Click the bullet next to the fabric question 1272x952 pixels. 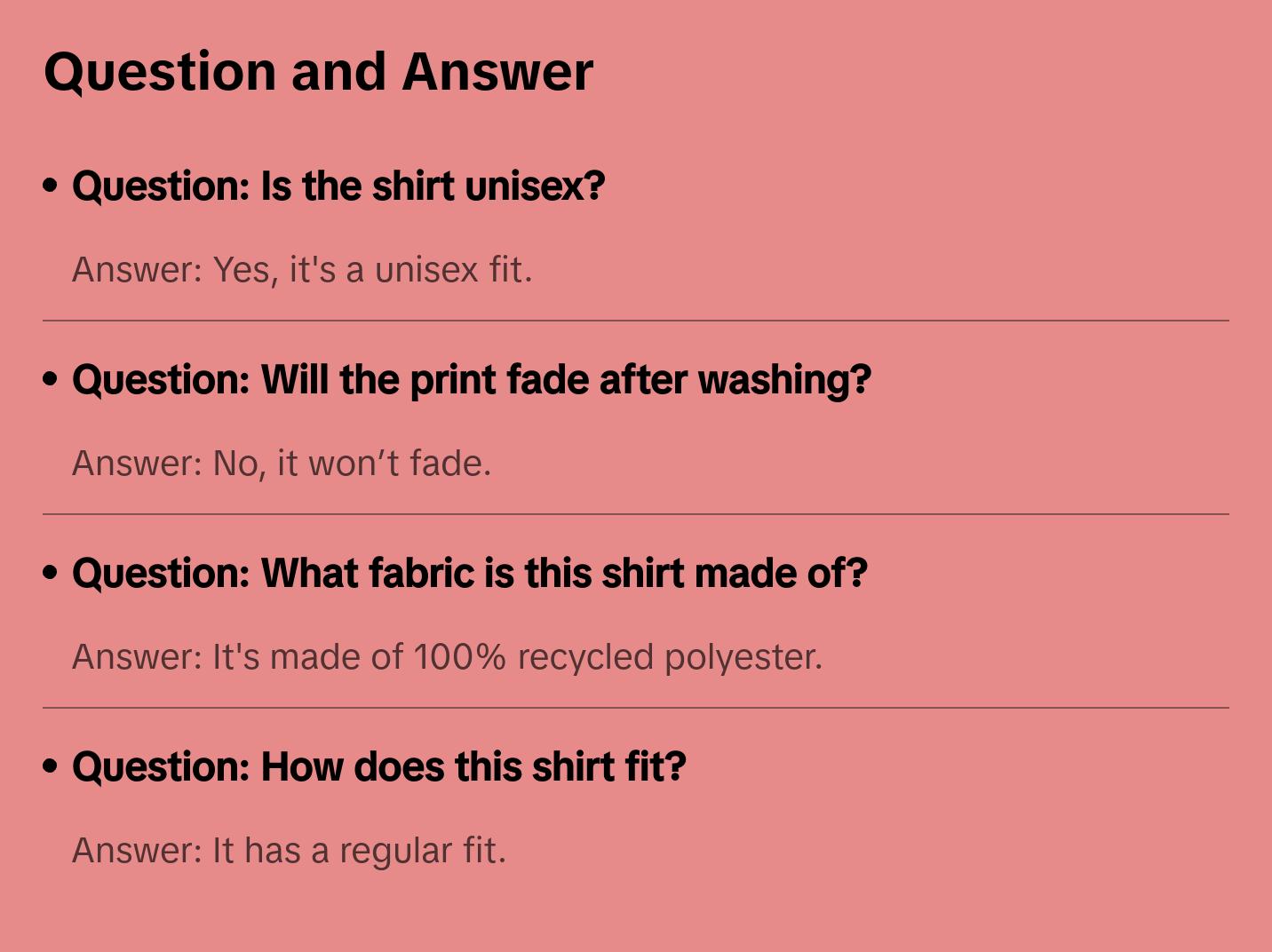pyautogui.click(x=51, y=573)
